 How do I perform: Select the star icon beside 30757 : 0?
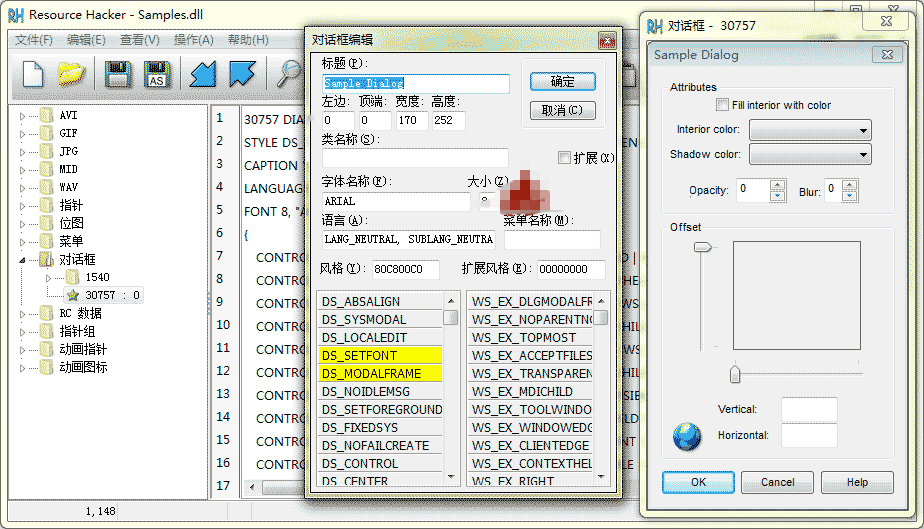pos(72,295)
